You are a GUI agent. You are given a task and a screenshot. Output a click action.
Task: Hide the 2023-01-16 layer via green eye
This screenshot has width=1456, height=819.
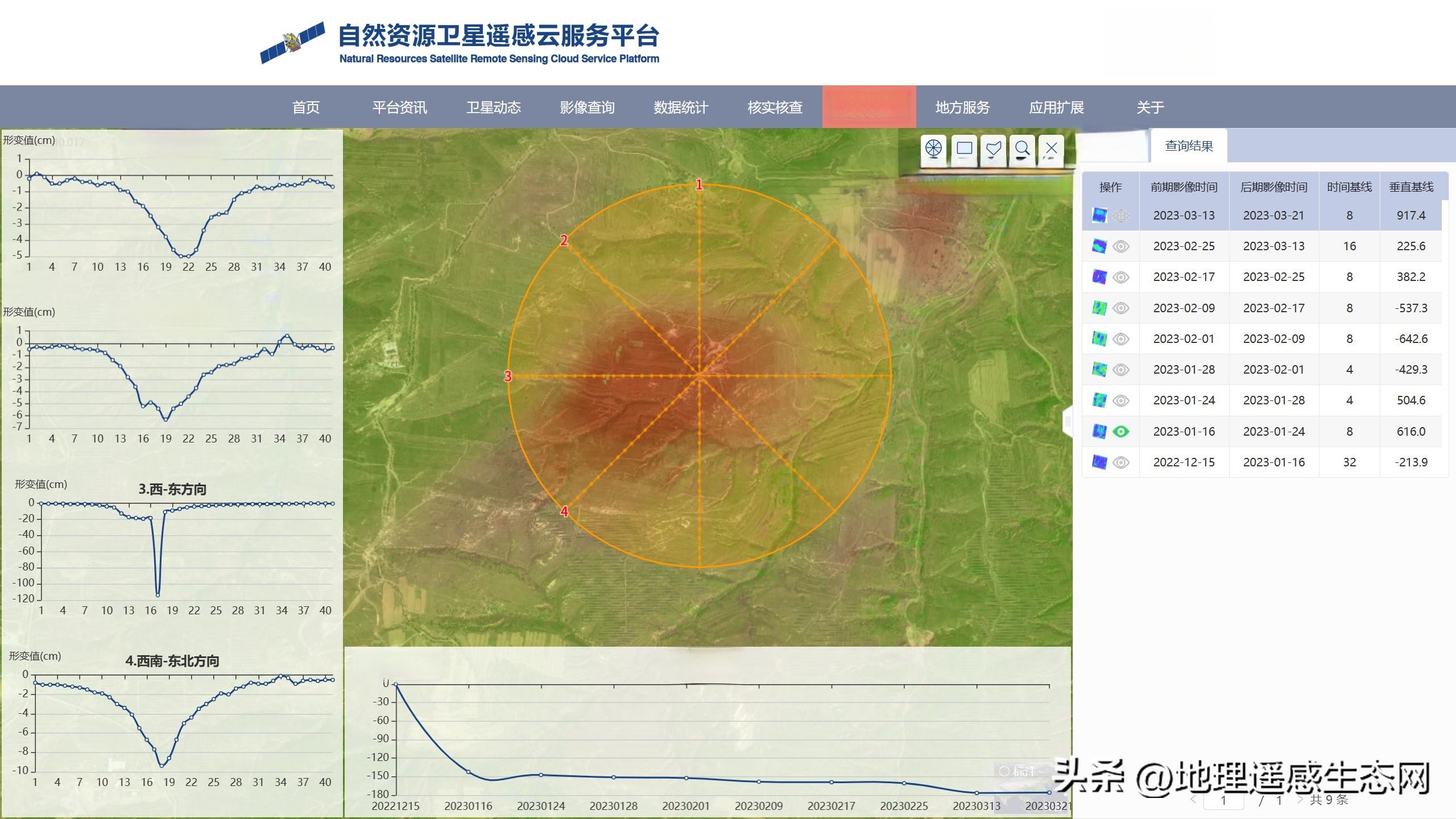(x=1120, y=432)
